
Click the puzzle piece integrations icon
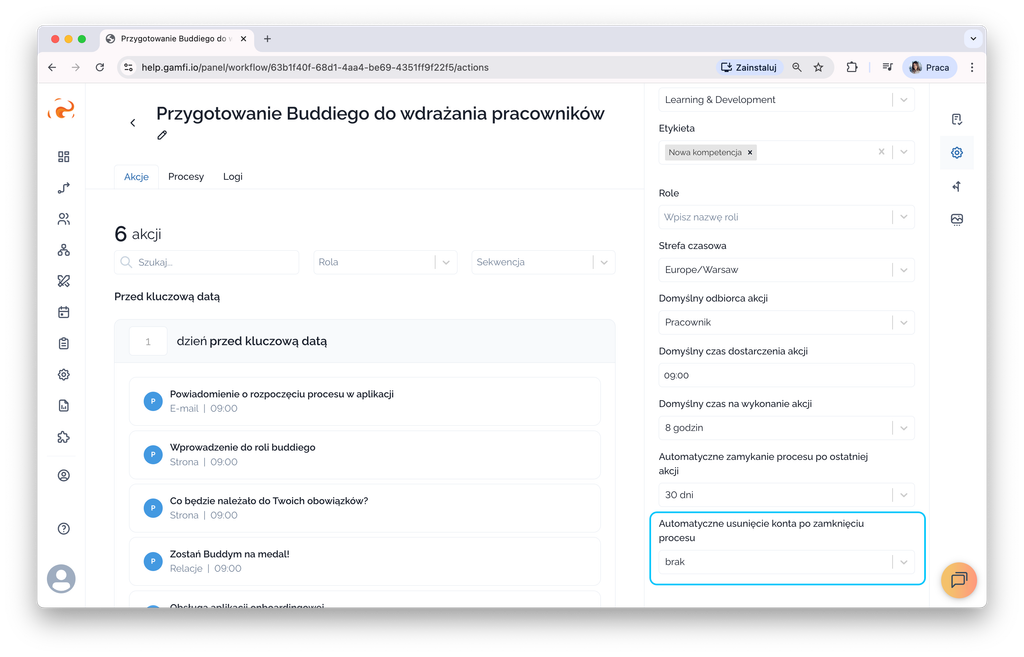point(64,437)
